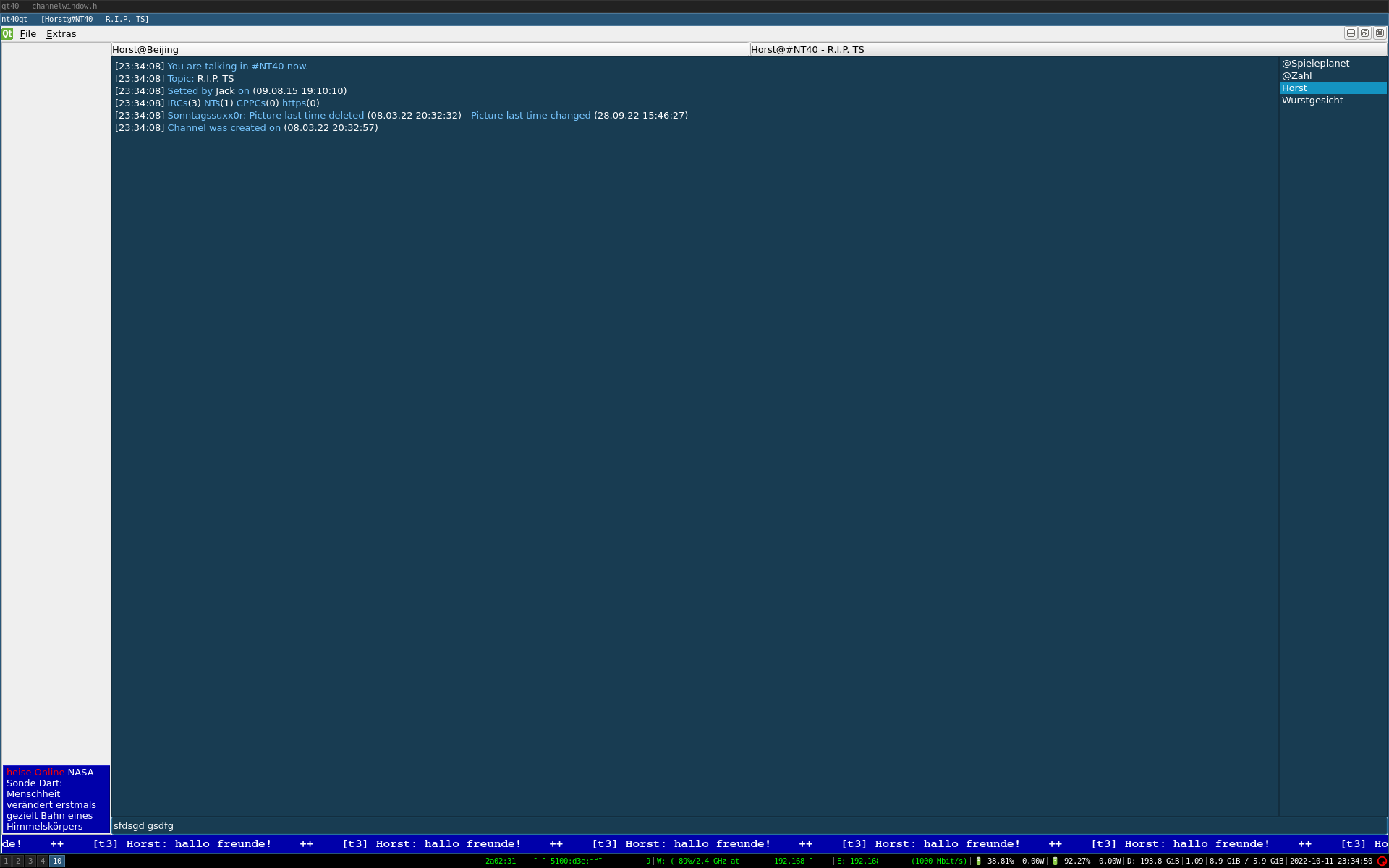Image resolution: width=1389 pixels, height=868 pixels.
Task: Click the heise Online news link
Action: (x=35, y=773)
